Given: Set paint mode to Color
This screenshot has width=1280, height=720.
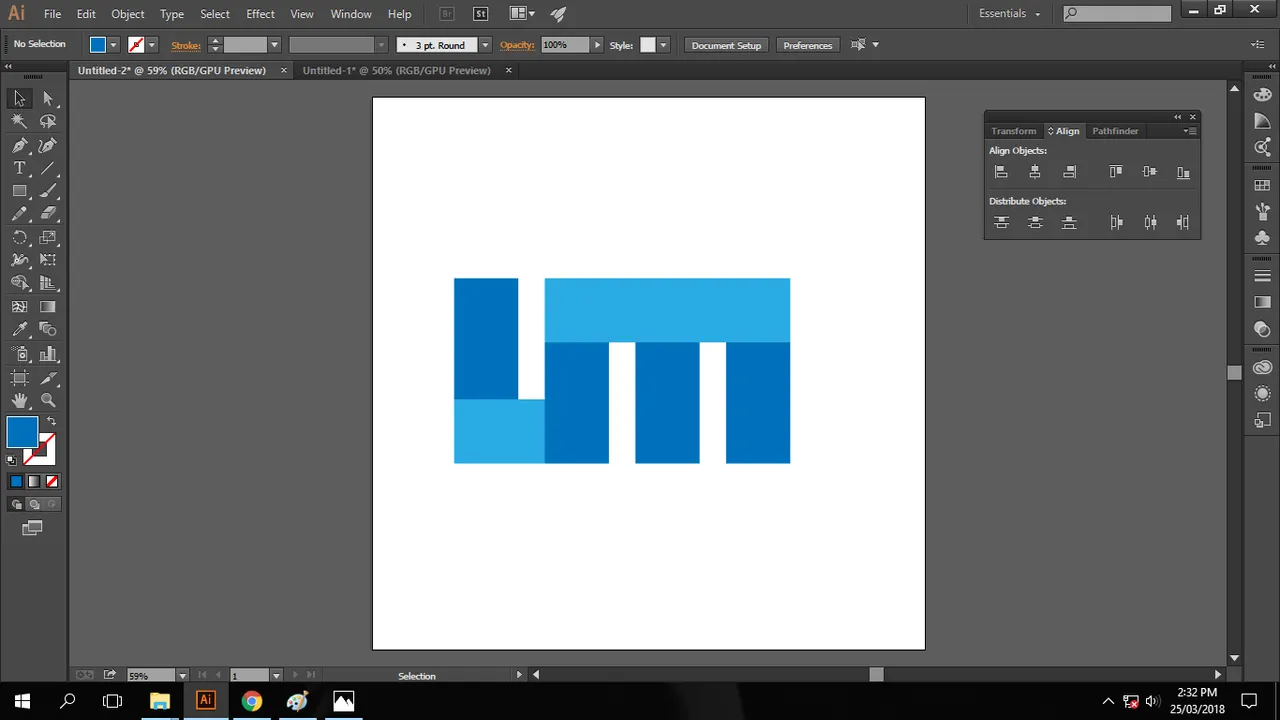Looking at the screenshot, I should 16,481.
